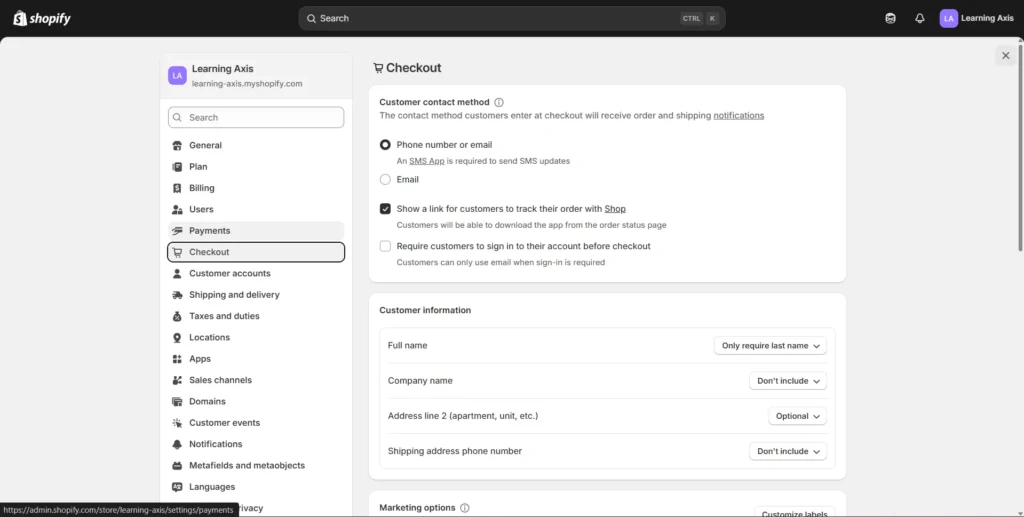Open Sales channels settings
This screenshot has width=1024, height=517.
[256, 380]
